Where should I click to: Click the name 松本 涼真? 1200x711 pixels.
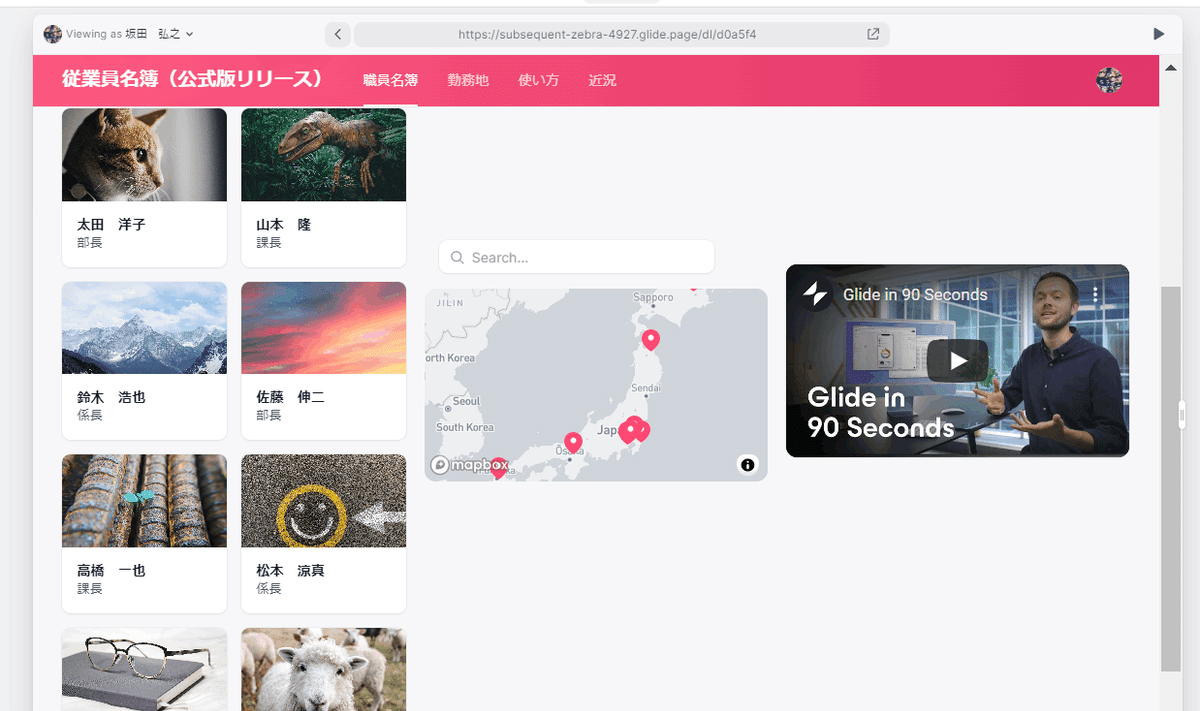tap(291, 571)
